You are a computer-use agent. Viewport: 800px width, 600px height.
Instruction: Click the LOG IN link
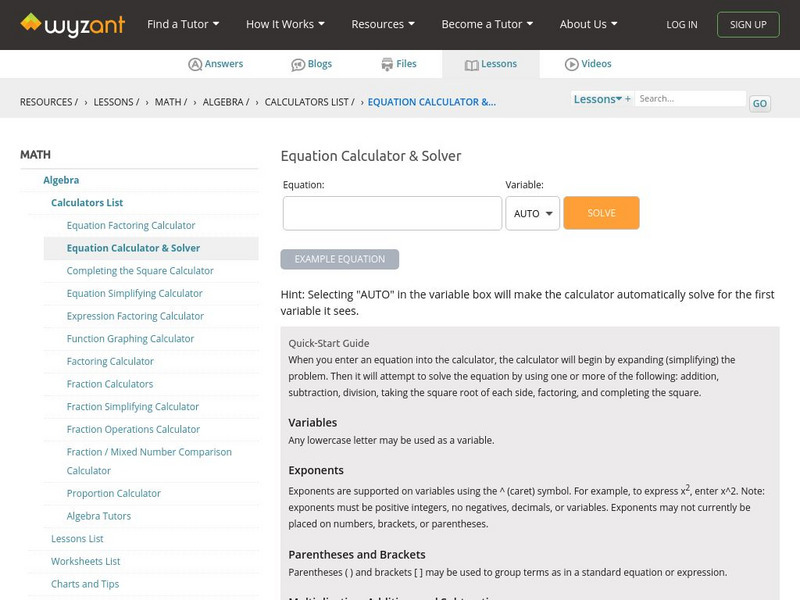click(x=682, y=24)
